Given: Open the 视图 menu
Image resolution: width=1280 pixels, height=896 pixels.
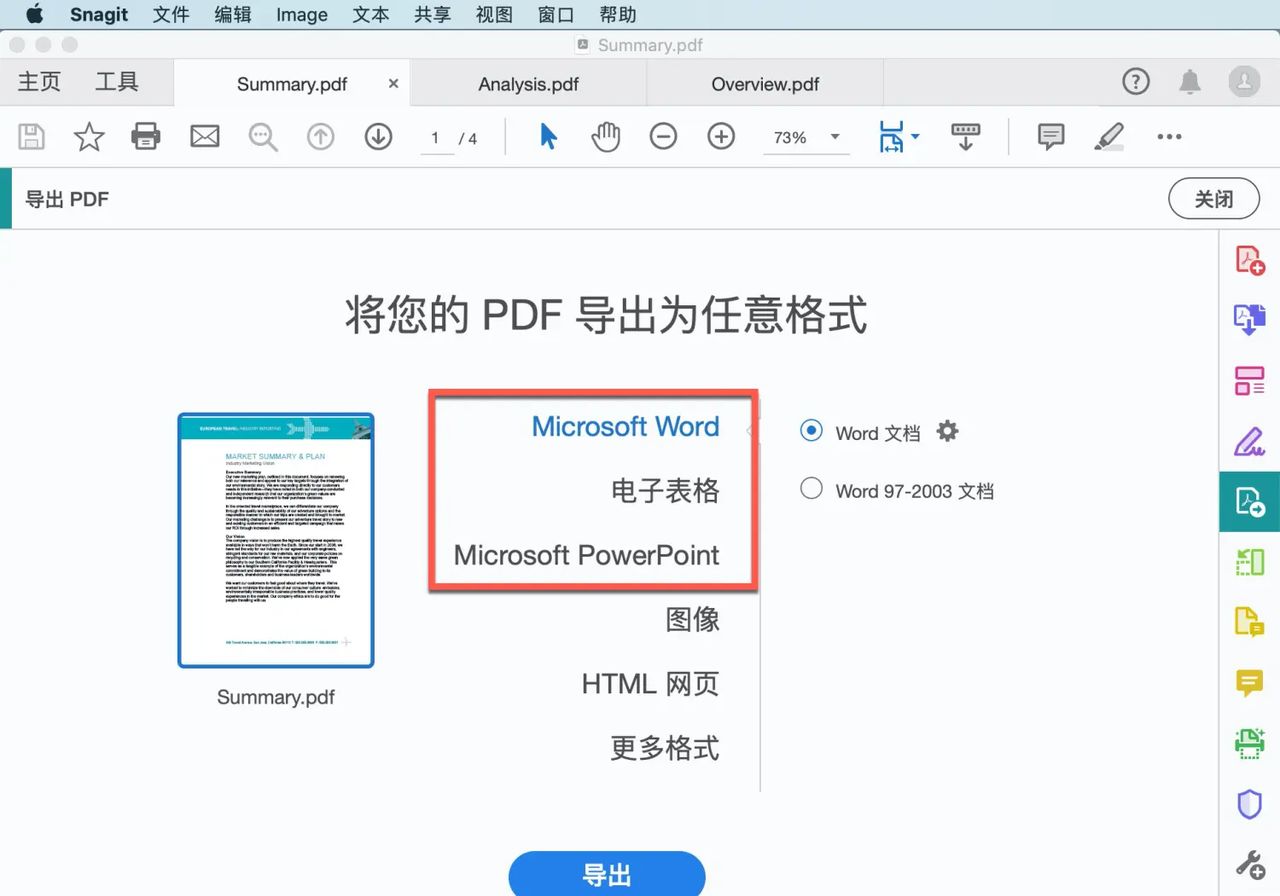Looking at the screenshot, I should click(494, 14).
